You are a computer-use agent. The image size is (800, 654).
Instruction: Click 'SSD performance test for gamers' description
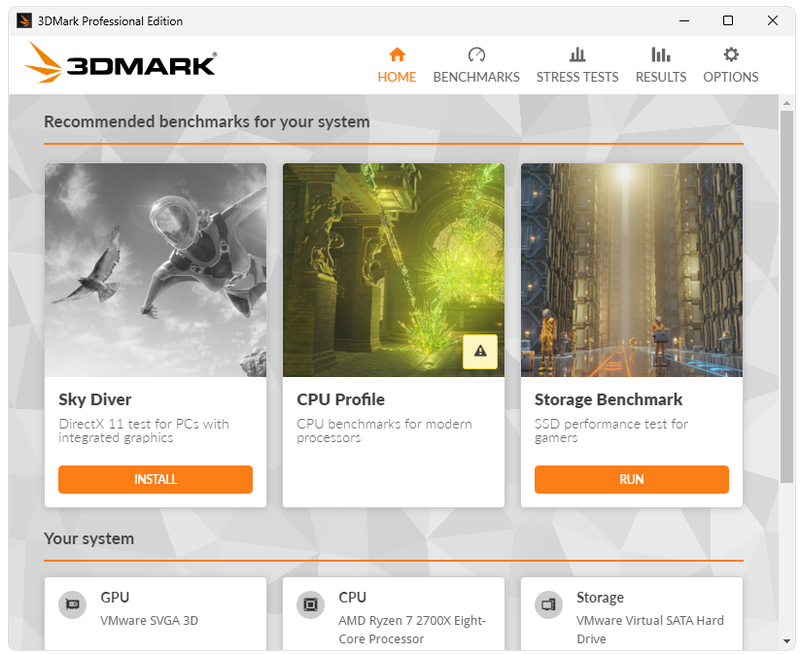[611, 431]
